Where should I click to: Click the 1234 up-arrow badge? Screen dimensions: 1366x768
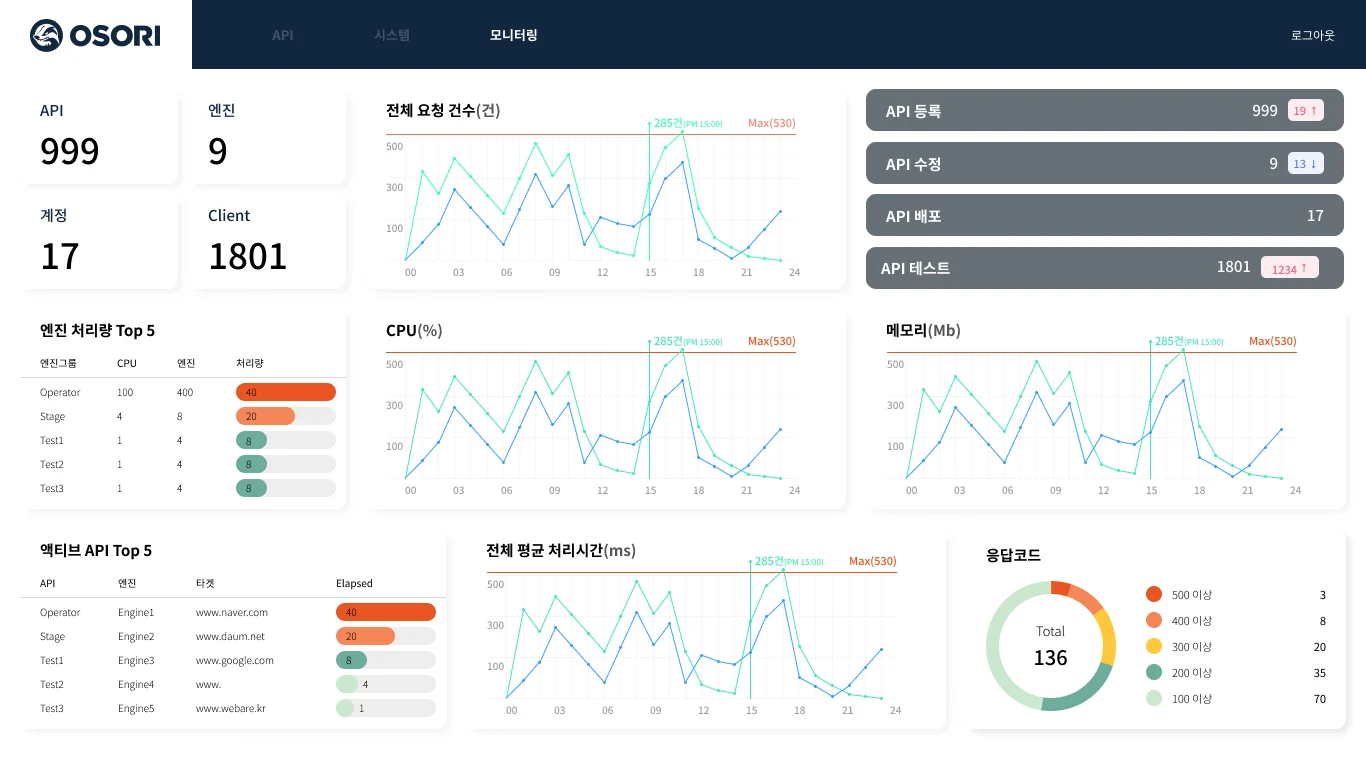click(1290, 268)
